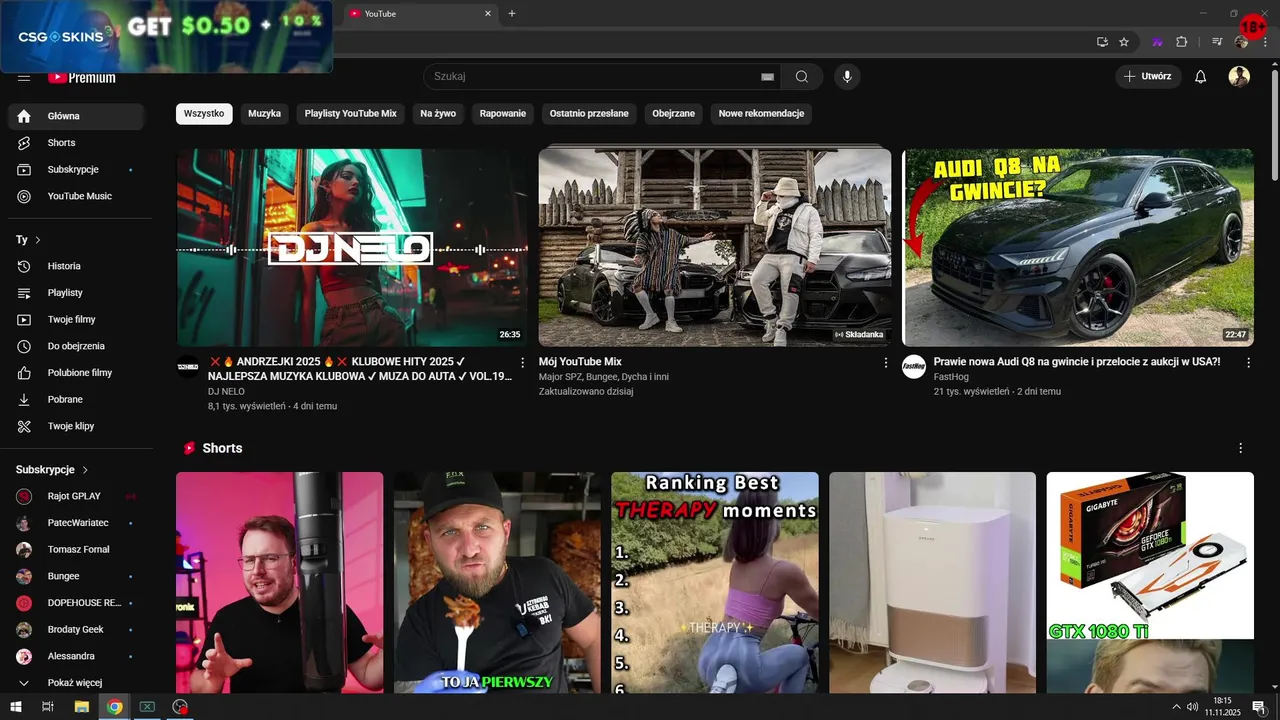Open the Windows Start menu
The width and height of the screenshot is (1280, 720).
(15, 707)
